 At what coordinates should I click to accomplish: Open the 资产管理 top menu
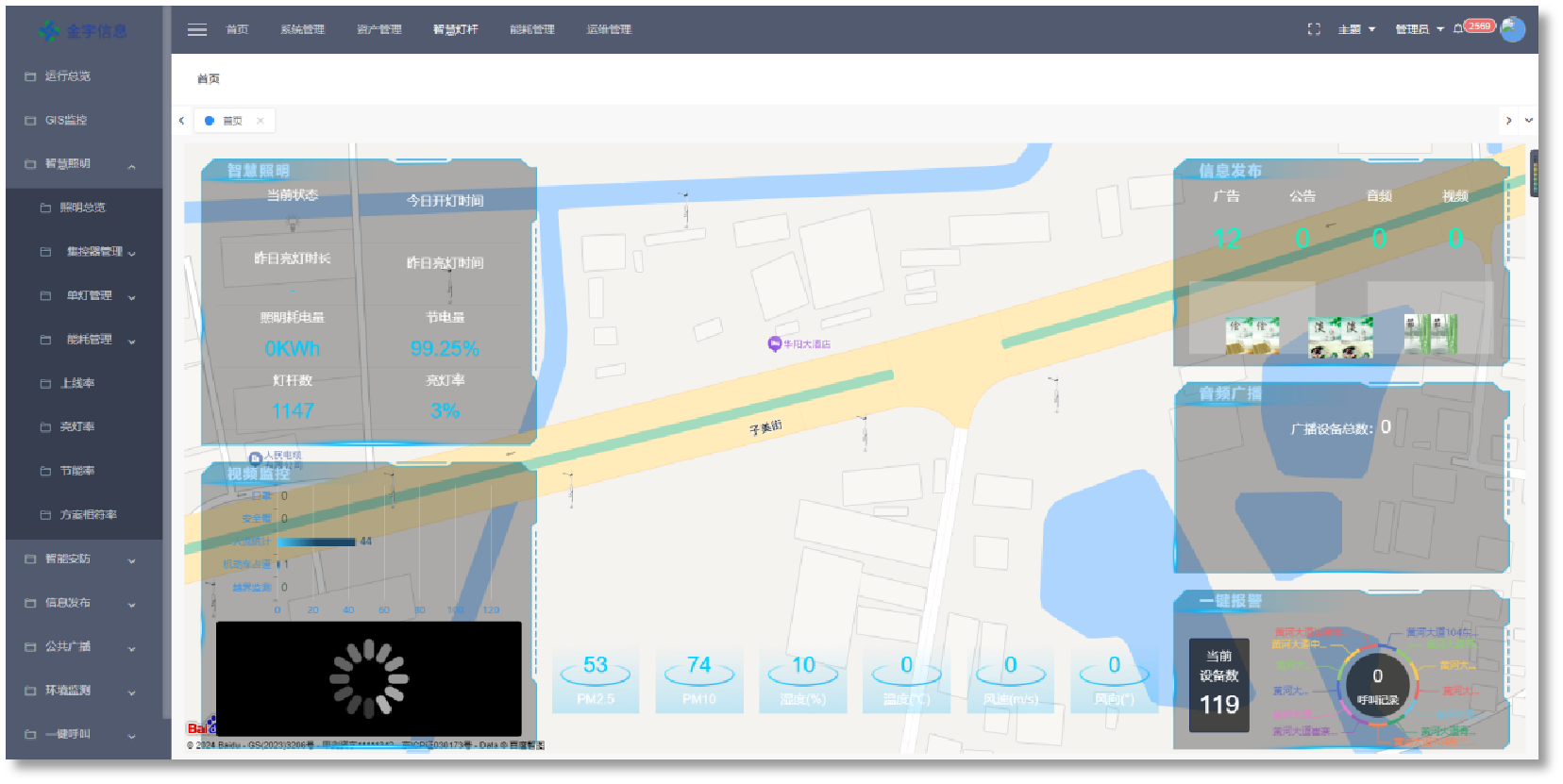pos(379,29)
